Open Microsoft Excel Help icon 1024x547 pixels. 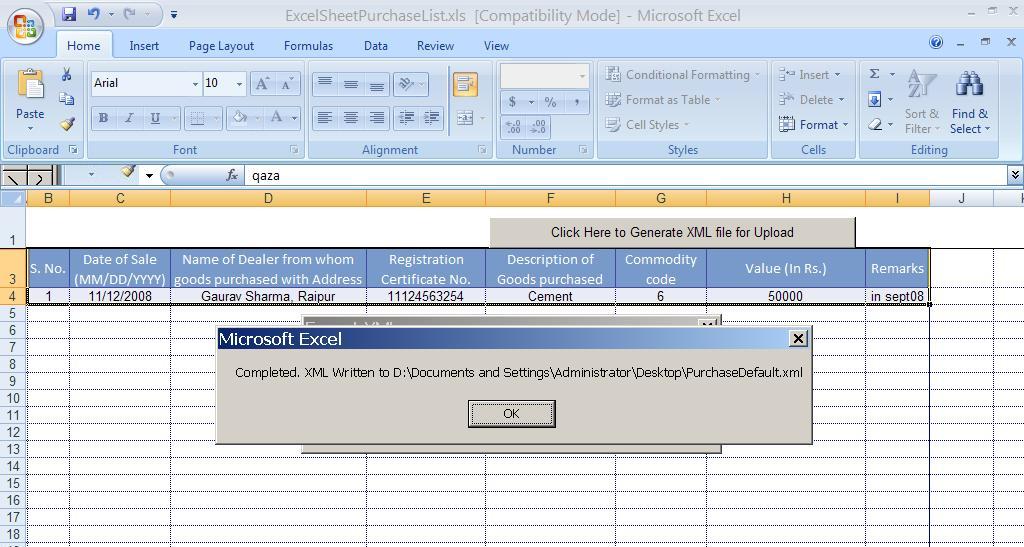936,43
